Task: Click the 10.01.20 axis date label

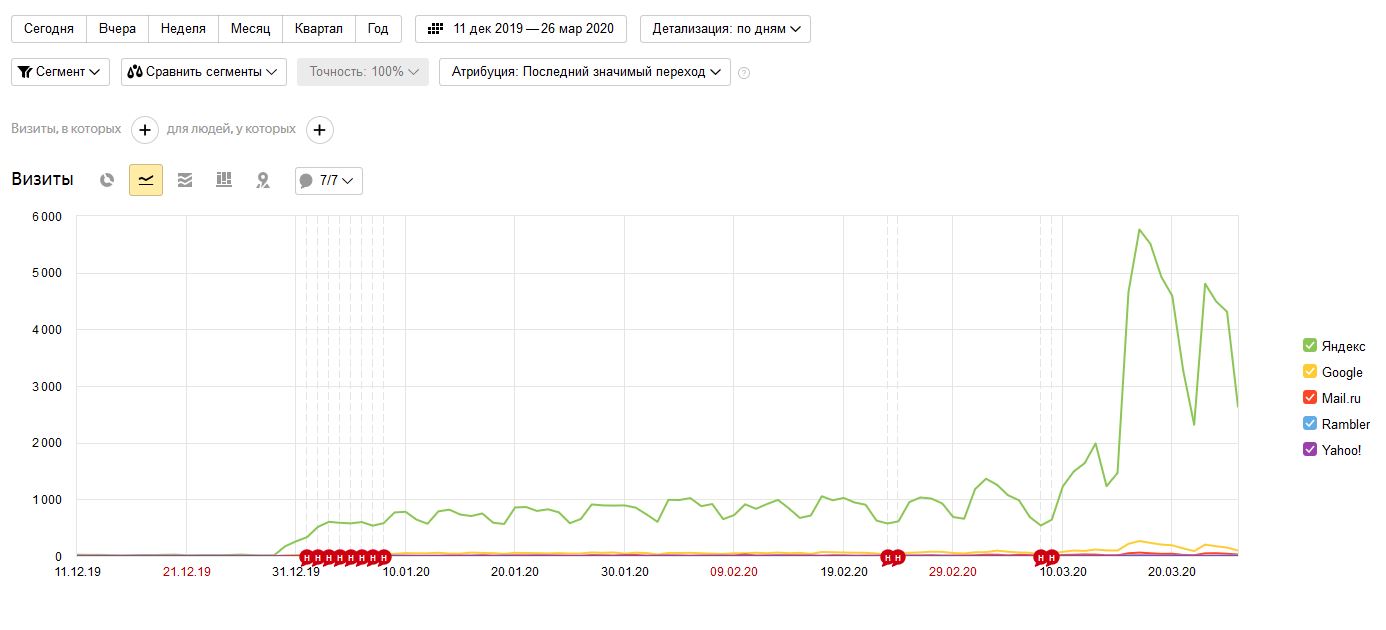Action: click(x=406, y=573)
